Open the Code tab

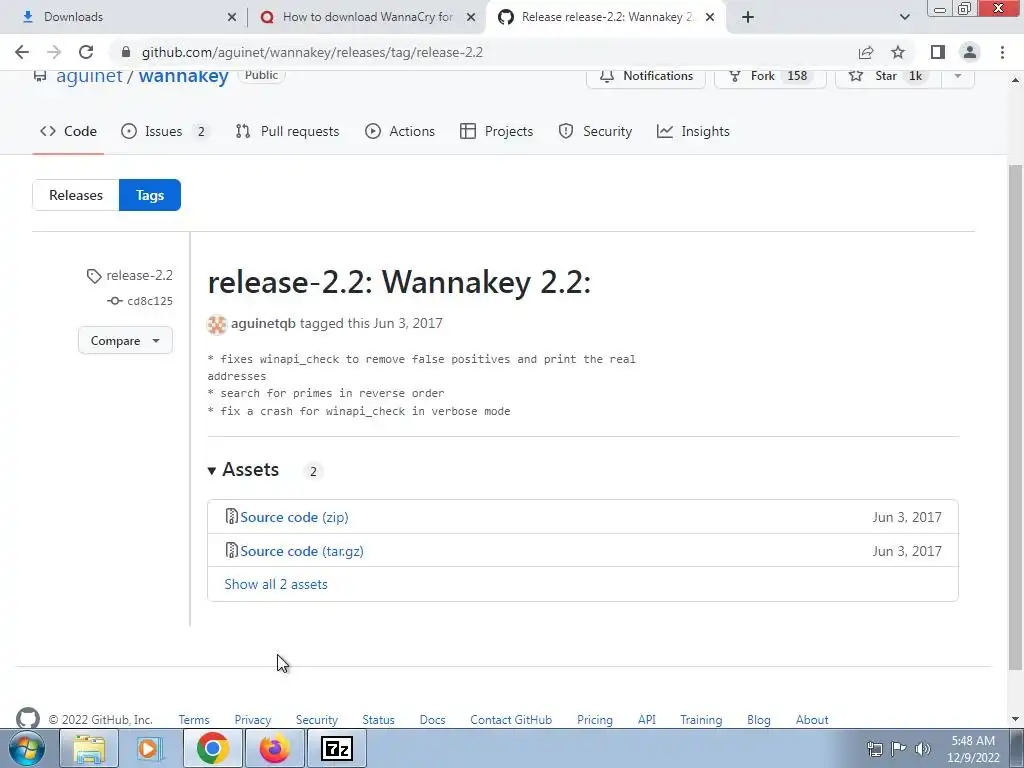click(x=68, y=131)
